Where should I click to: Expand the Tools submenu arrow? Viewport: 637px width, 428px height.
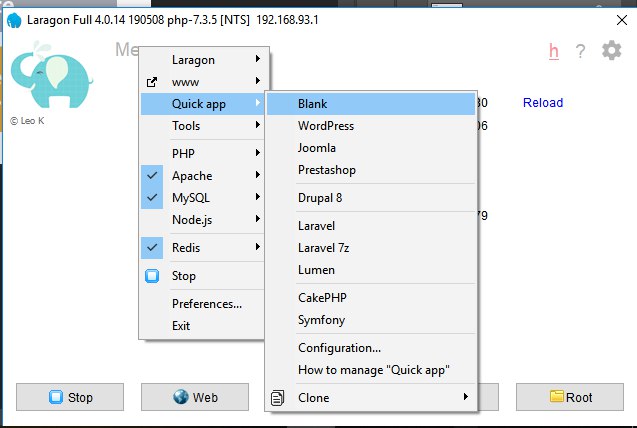click(258, 125)
